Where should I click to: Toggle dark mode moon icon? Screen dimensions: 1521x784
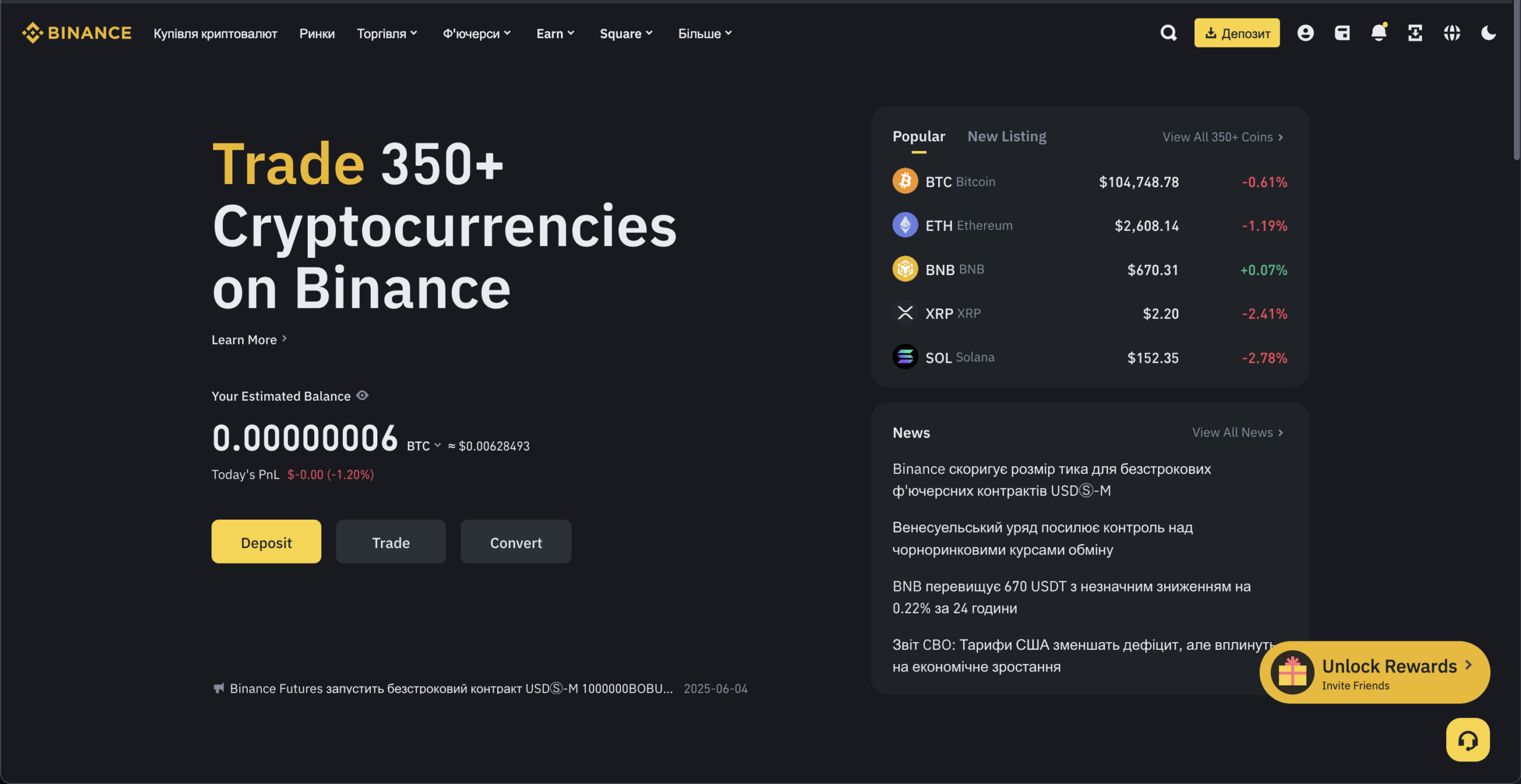(1488, 33)
